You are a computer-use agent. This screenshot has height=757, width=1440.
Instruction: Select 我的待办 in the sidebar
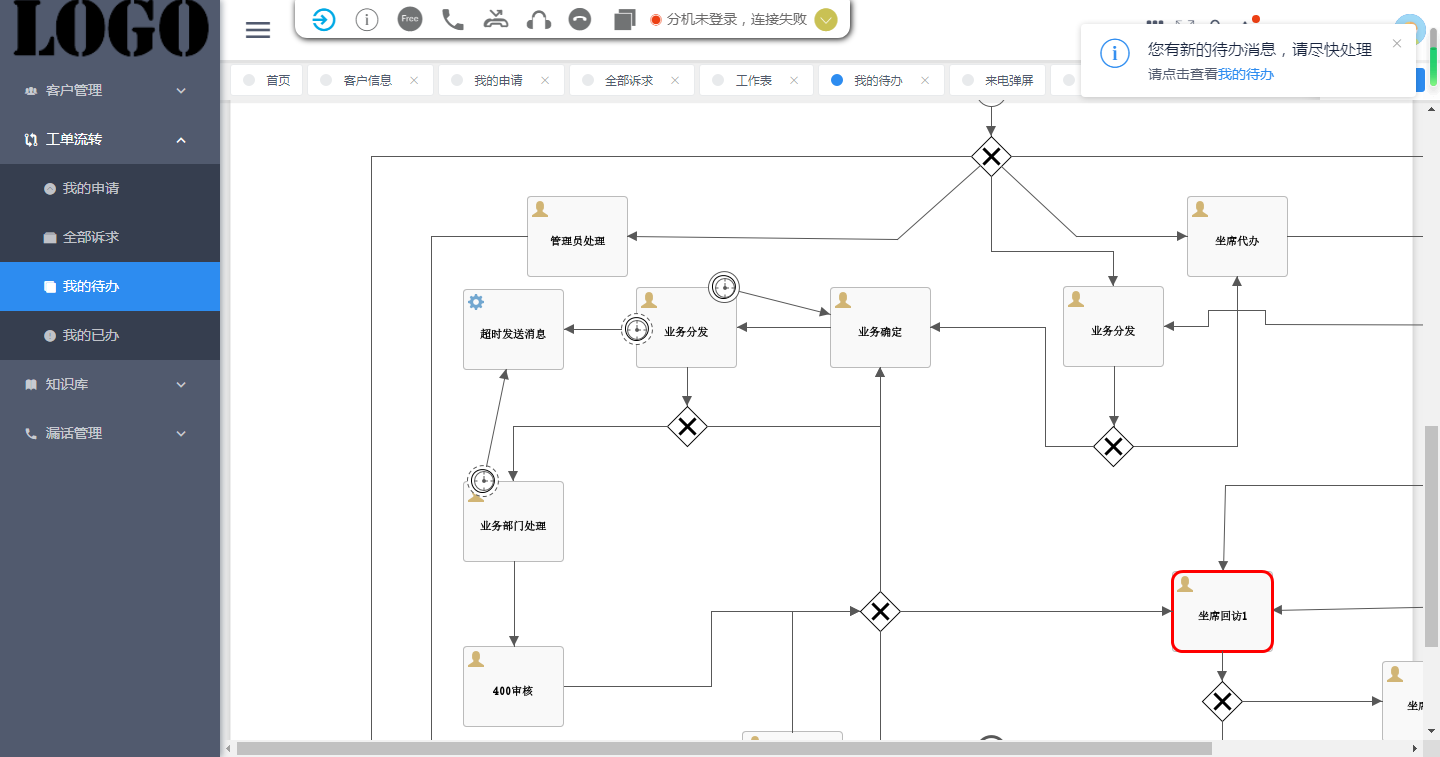[x=110, y=286]
